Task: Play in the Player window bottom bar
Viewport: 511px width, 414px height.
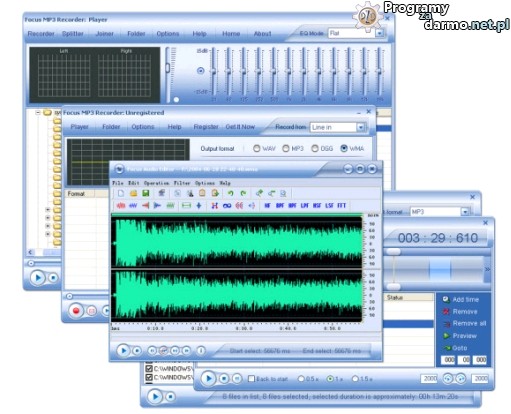Action: (x=38, y=277)
